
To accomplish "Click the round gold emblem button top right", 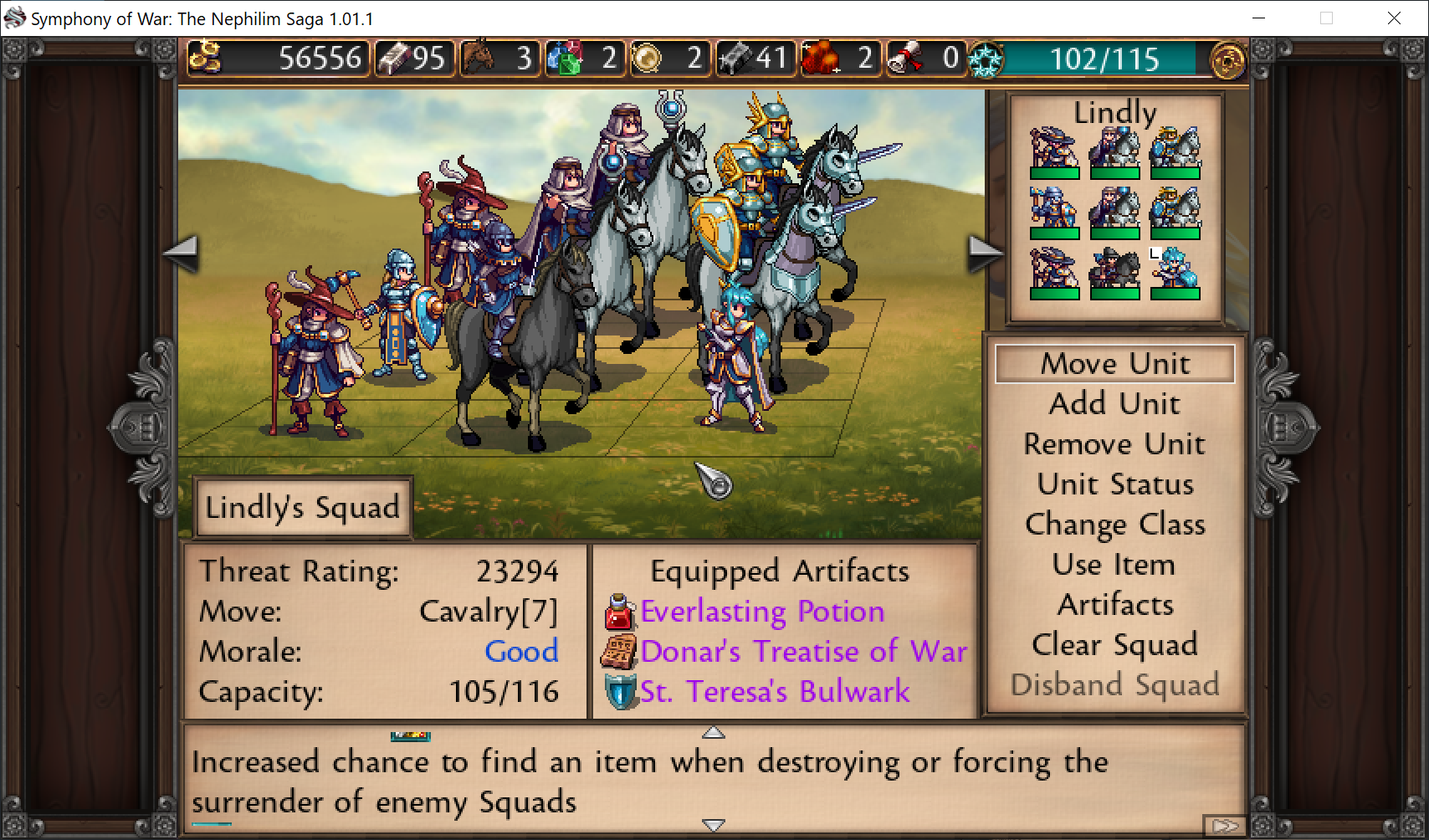I will tap(1228, 59).
